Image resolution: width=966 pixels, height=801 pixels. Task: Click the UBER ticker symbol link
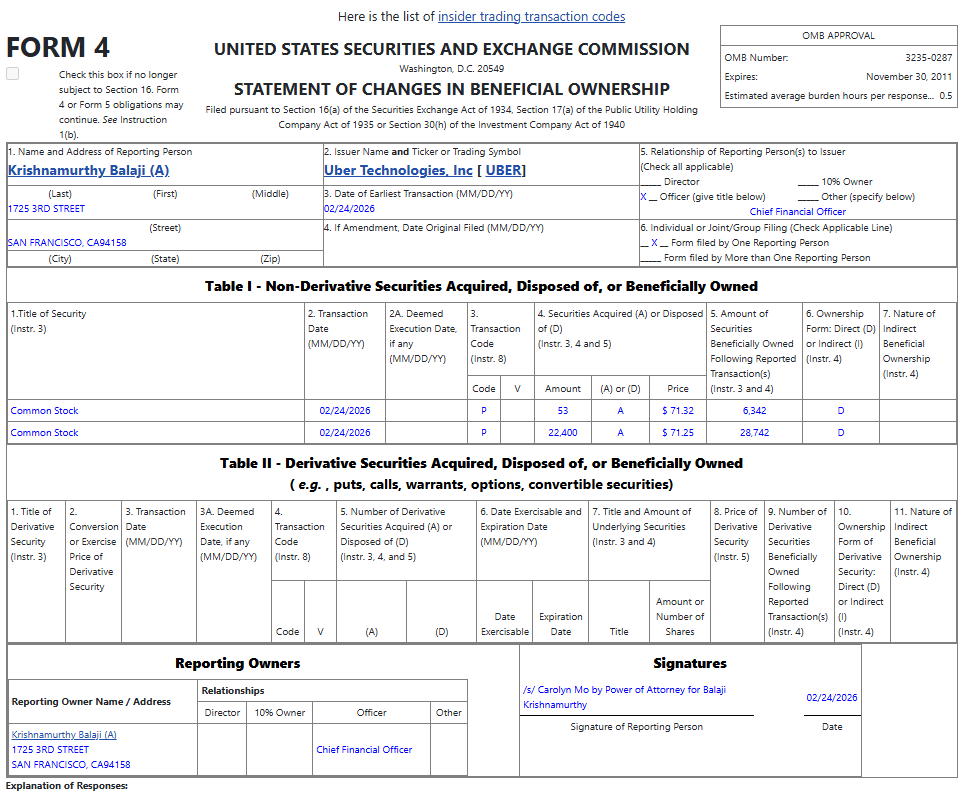[x=503, y=170]
